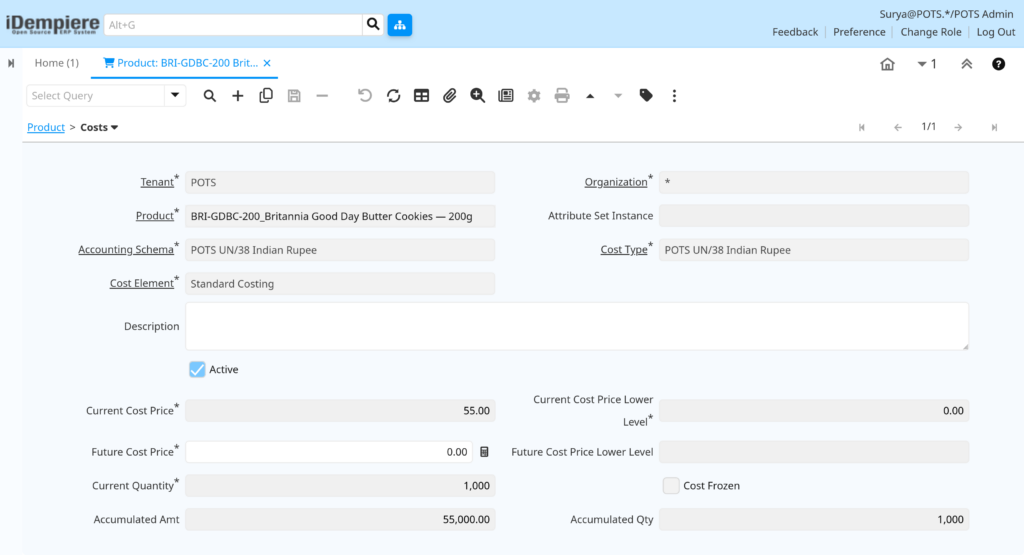Delete the record with minus icon
The image size is (1024, 555).
pos(322,96)
